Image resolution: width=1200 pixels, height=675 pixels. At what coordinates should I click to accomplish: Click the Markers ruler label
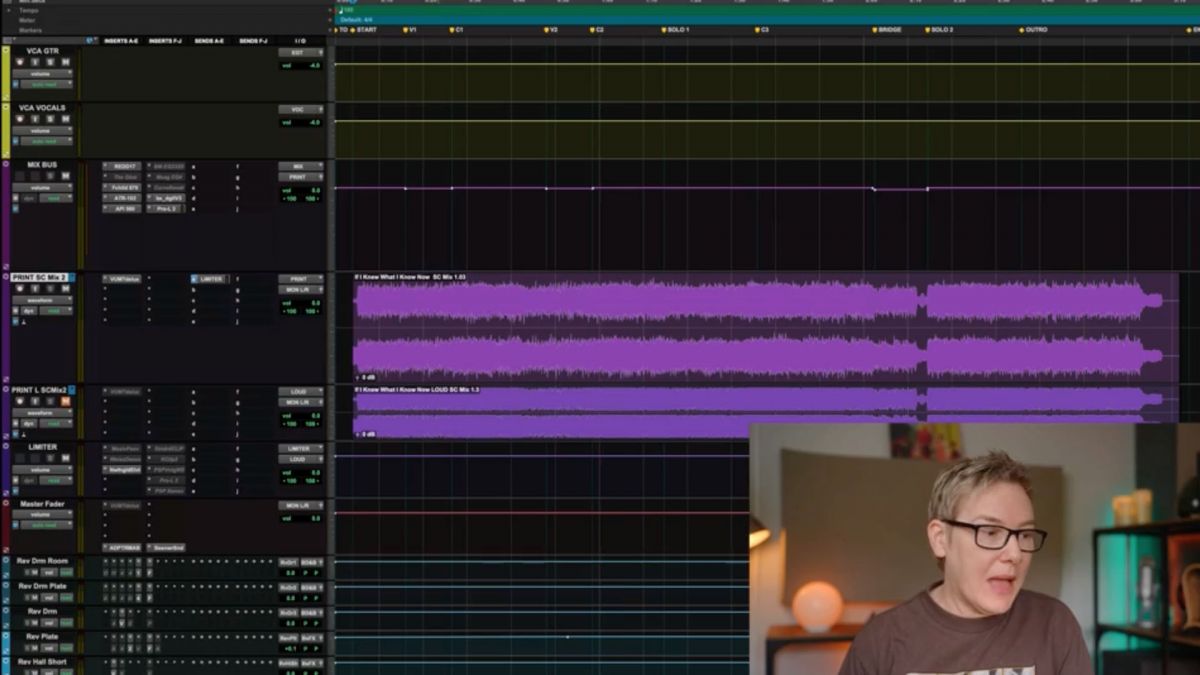coord(30,29)
